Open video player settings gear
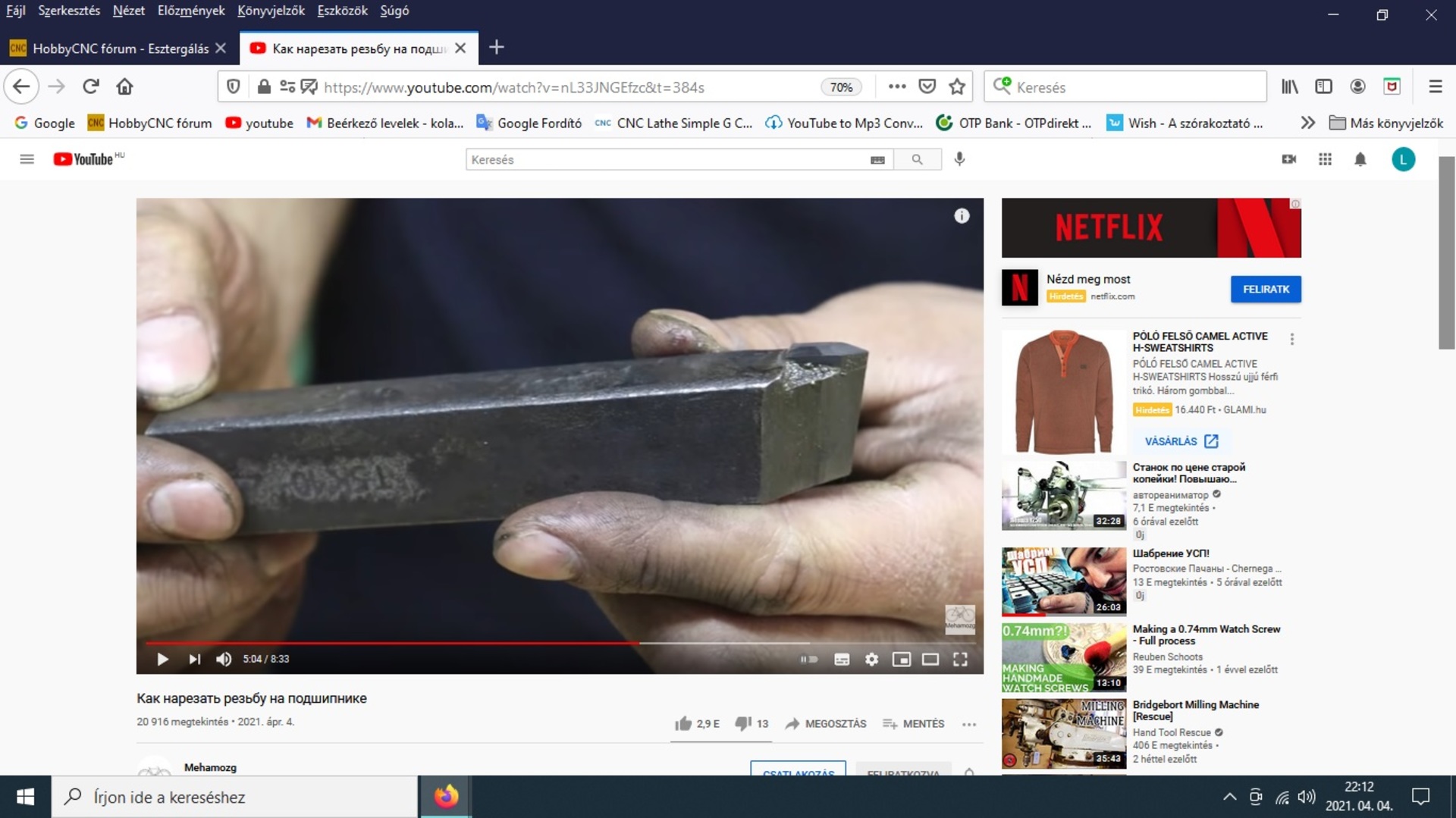Viewport: 1456px width, 818px height. click(x=871, y=659)
